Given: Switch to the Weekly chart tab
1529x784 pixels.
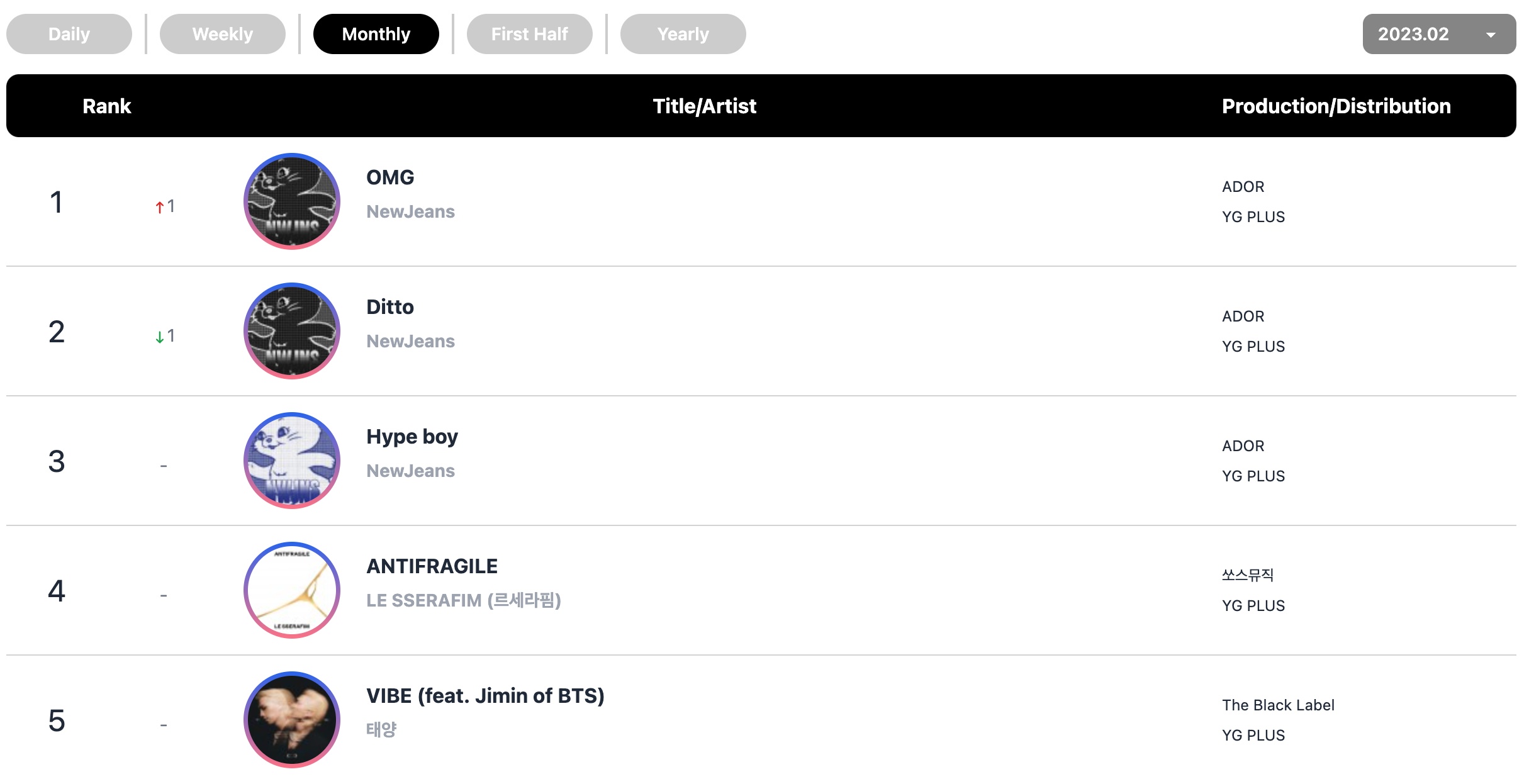Looking at the screenshot, I should pyautogui.click(x=223, y=34).
